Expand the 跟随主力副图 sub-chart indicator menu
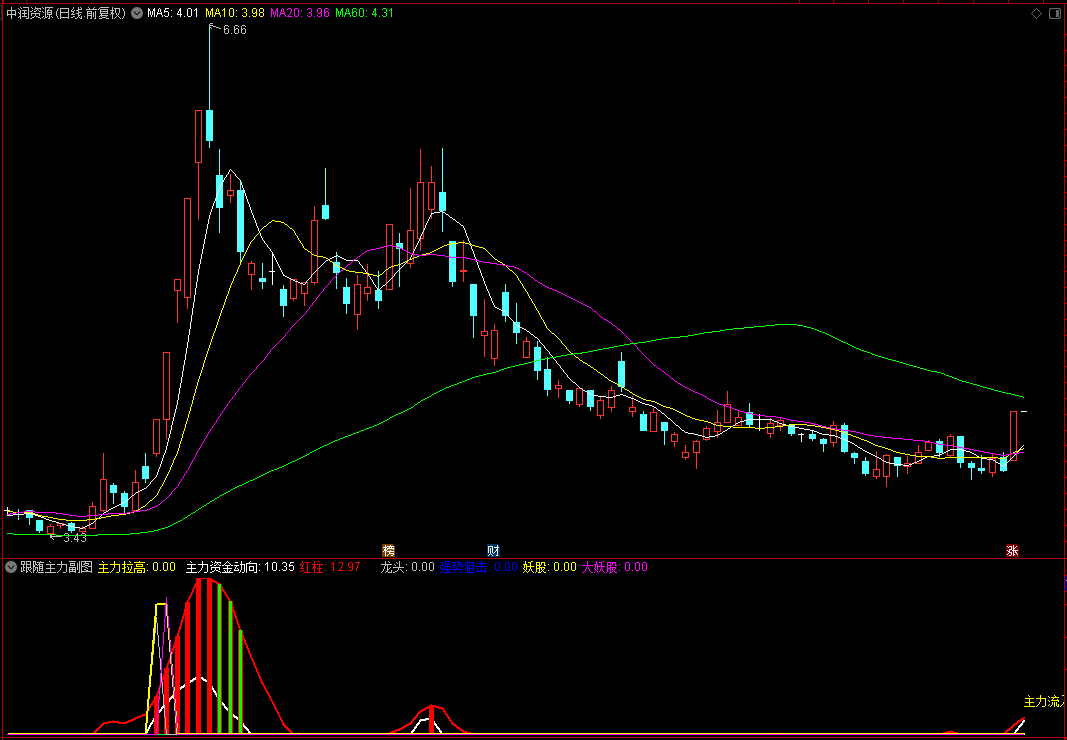The height and width of the screenshot is (740, 1067). click(10, 567)
